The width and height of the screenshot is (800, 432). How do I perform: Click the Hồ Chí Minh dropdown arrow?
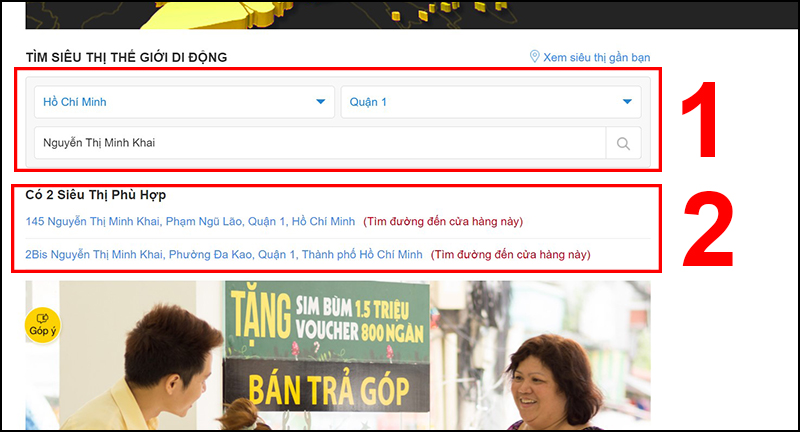point(320,102)
